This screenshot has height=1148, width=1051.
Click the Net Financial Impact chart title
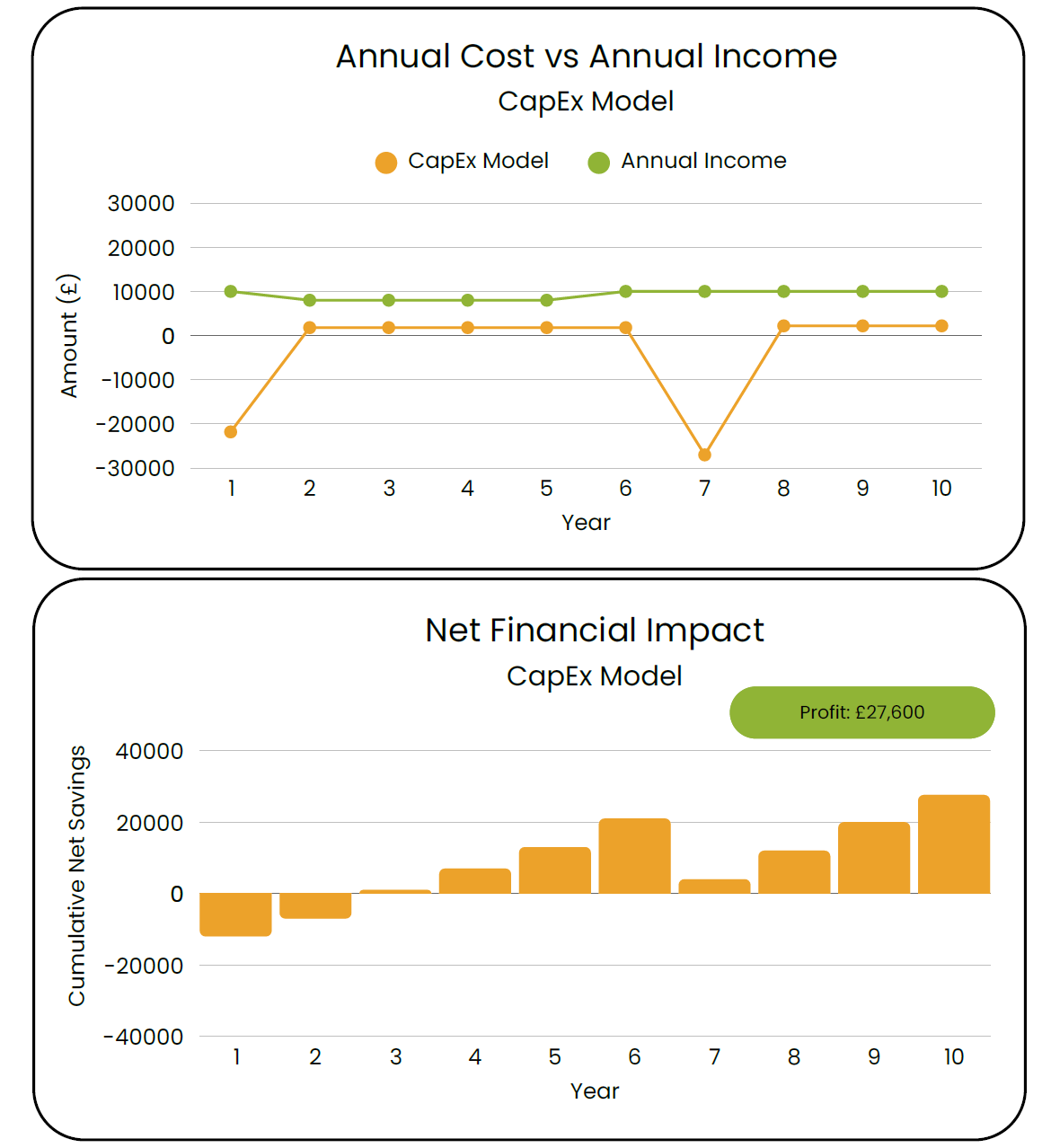[594, 631]
